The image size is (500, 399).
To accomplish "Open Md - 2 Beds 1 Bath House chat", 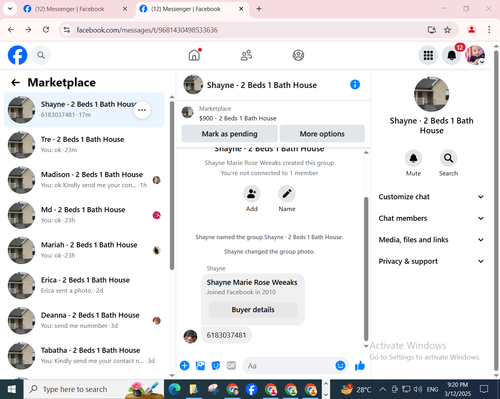I will [x=84, y=215].
